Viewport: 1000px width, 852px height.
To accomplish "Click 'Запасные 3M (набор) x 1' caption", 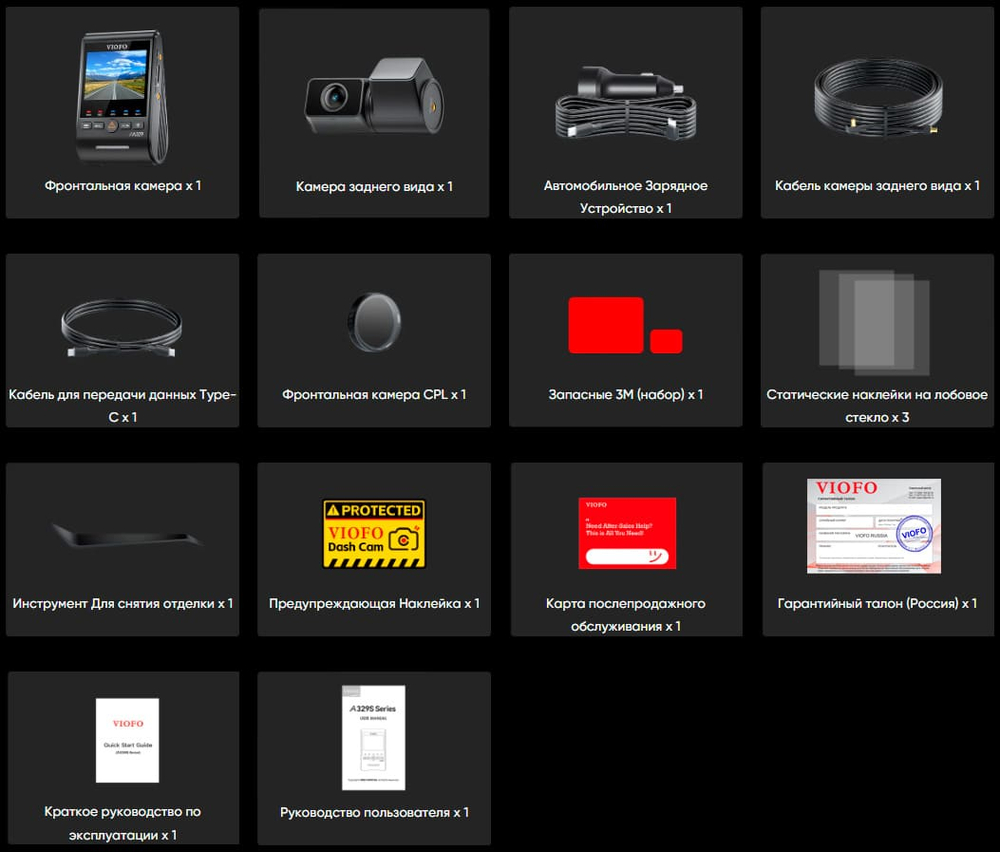I will pyautogui.click(x=626, y=395).
